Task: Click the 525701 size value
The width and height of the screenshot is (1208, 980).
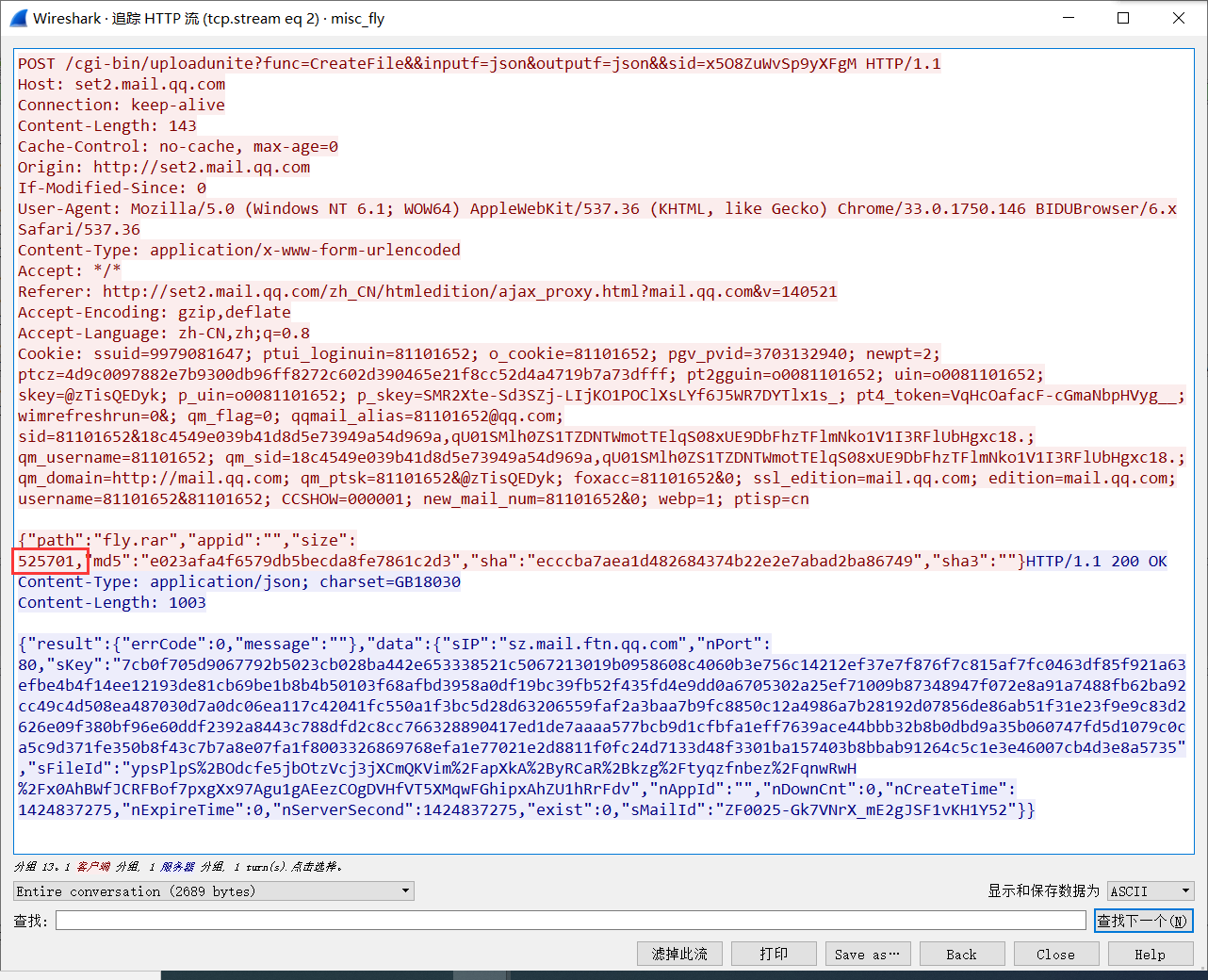Action: (45, 561)
